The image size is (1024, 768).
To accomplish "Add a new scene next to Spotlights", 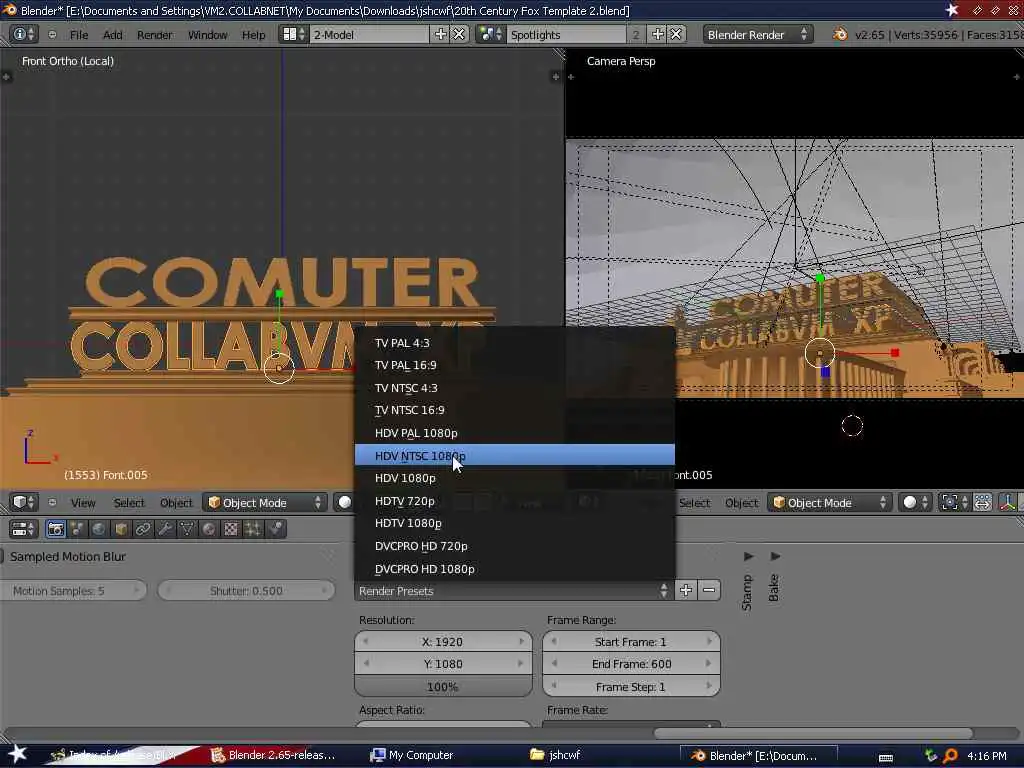I will (658, 34).
